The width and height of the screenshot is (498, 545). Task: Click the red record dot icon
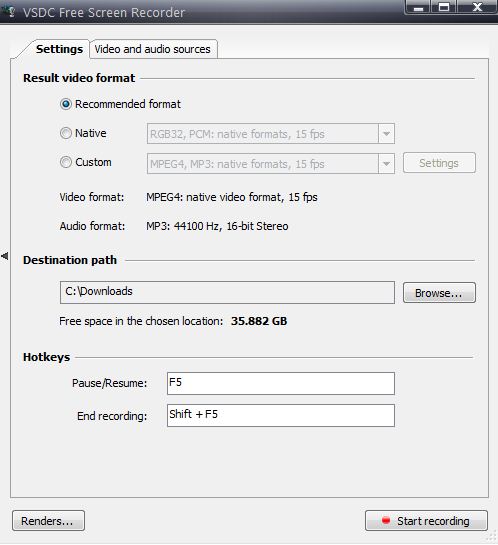click(386, 520)
